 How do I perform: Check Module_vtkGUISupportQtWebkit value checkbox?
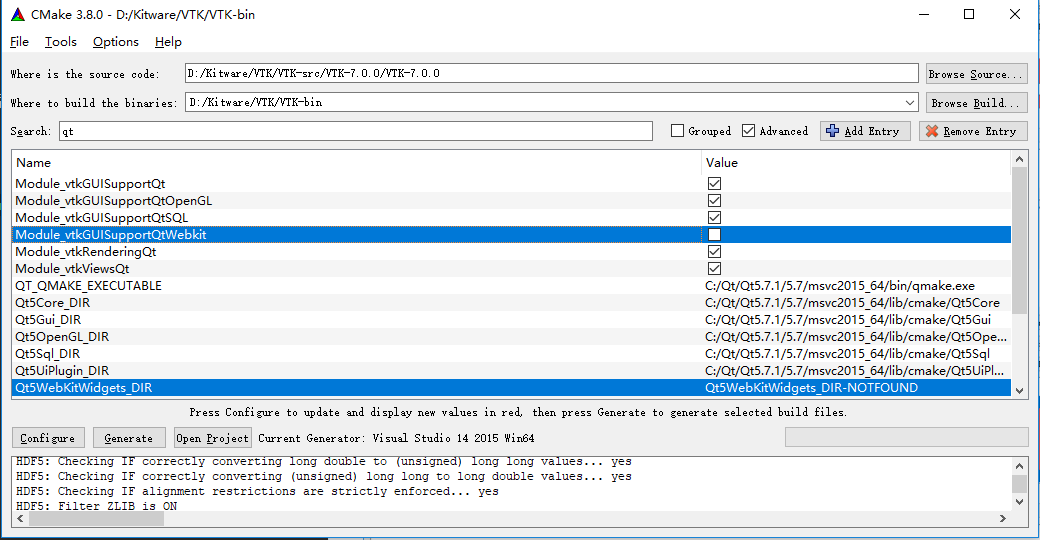click(x=714, y=235)
